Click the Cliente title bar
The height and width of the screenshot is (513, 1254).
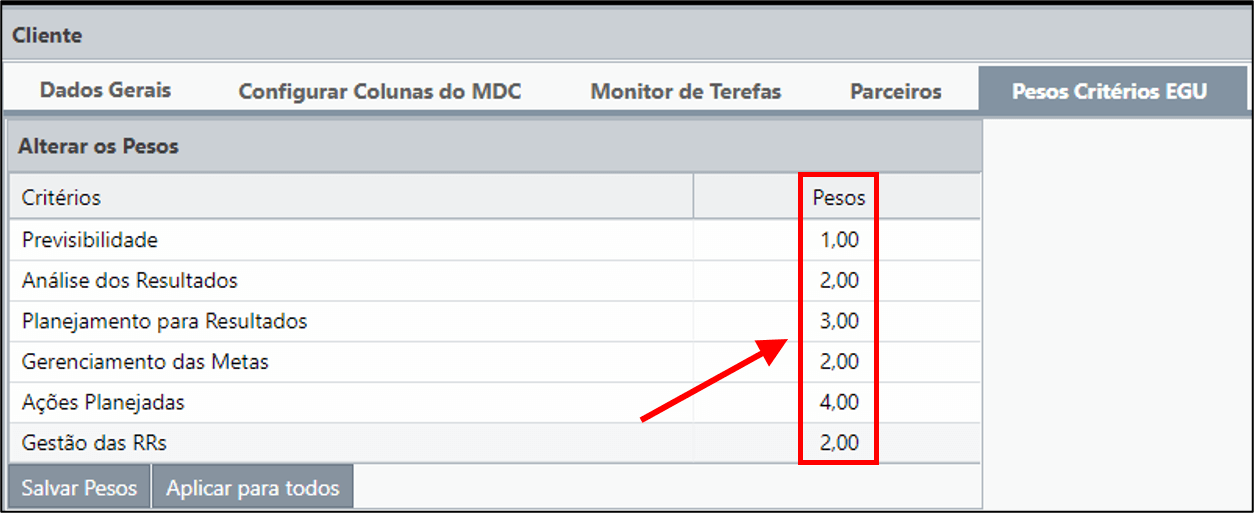click(x=627, y=35)
